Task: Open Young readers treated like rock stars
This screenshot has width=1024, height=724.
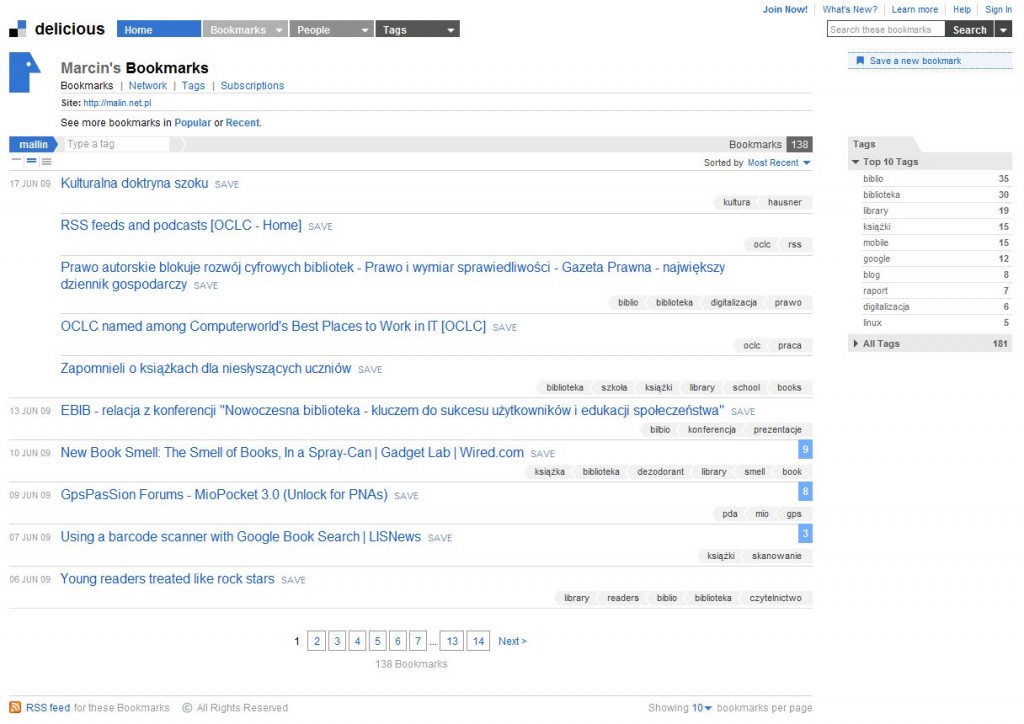Action: point(167,579)
